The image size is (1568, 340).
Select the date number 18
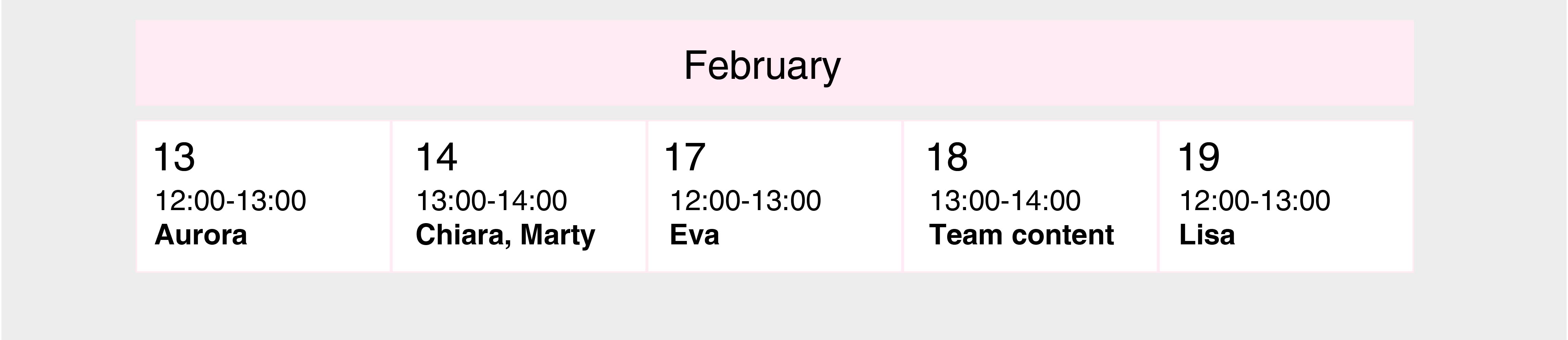[x=947, y=157]
